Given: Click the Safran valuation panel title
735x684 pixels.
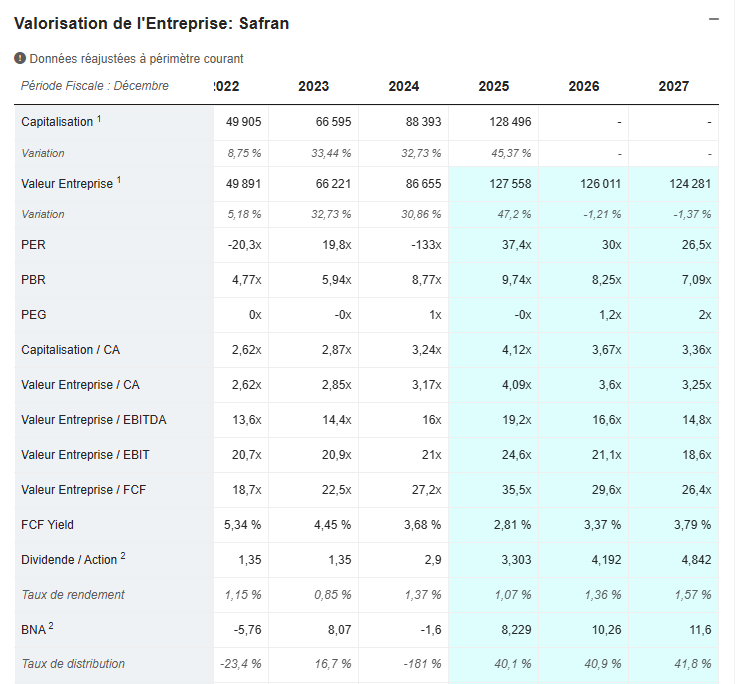Looking at the screenshot, I should tap(151, 23).
